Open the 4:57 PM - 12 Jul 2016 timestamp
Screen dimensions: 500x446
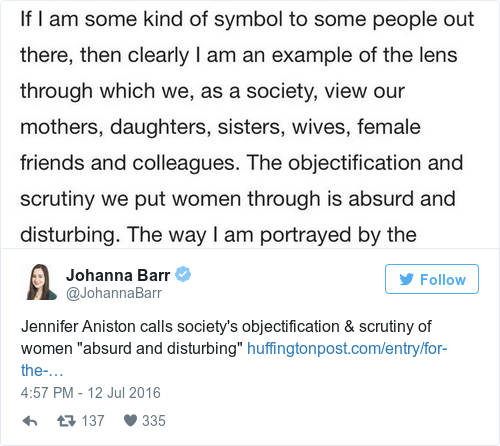[x=91, y=393]
